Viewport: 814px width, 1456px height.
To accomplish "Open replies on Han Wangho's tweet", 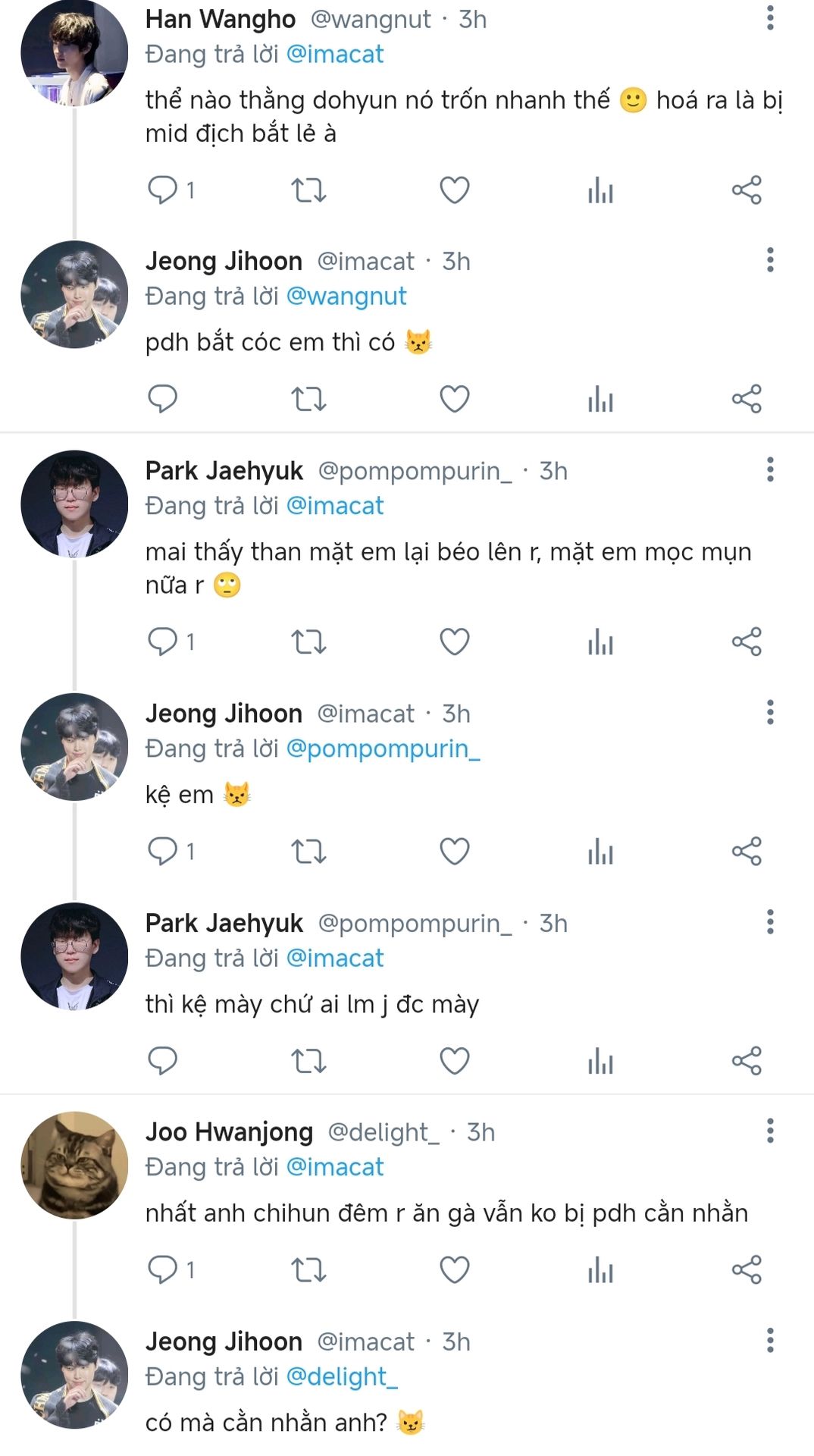I will [x=162, y=190].
